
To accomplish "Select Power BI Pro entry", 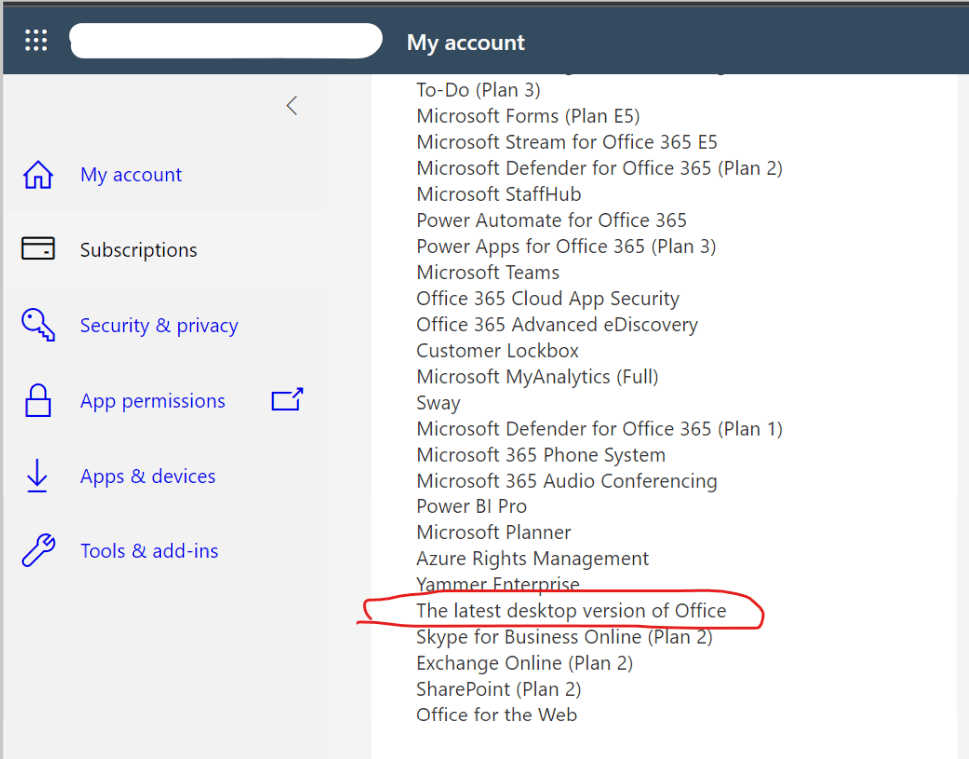I will pyautogui.click(x=472, y=506).
